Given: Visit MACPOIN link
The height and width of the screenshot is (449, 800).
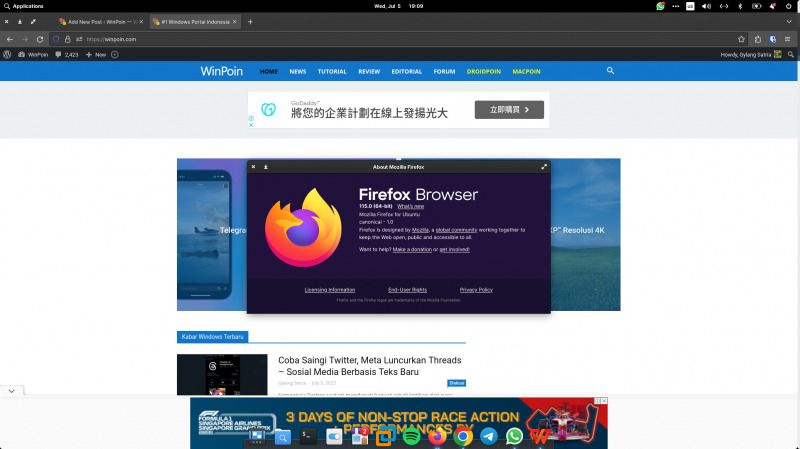Looking at the screenshot, I should pos(527,71).
